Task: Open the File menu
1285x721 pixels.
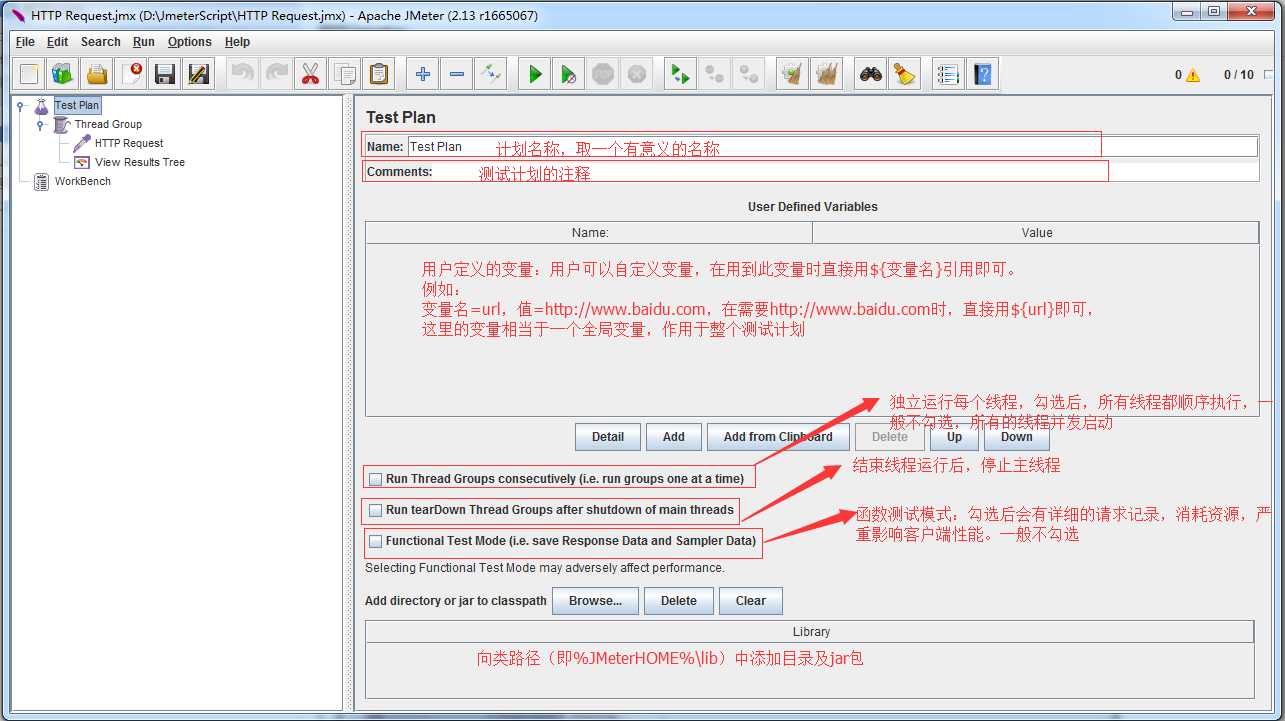Action: tap(25, 42)
